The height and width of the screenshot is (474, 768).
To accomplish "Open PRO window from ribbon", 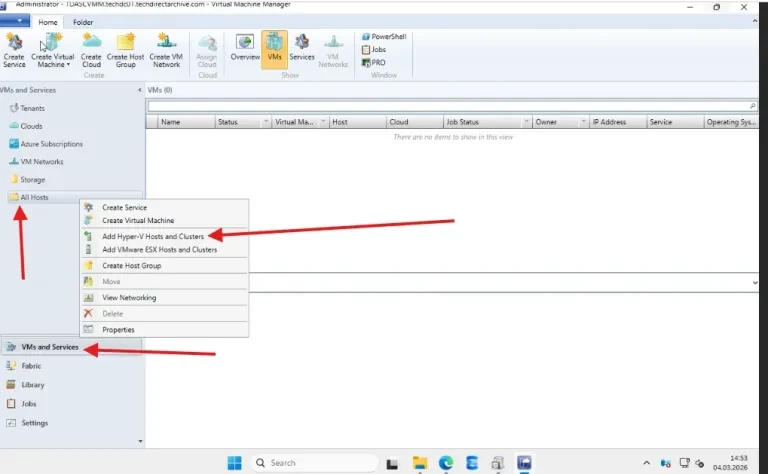I will (x=373, y=63).
